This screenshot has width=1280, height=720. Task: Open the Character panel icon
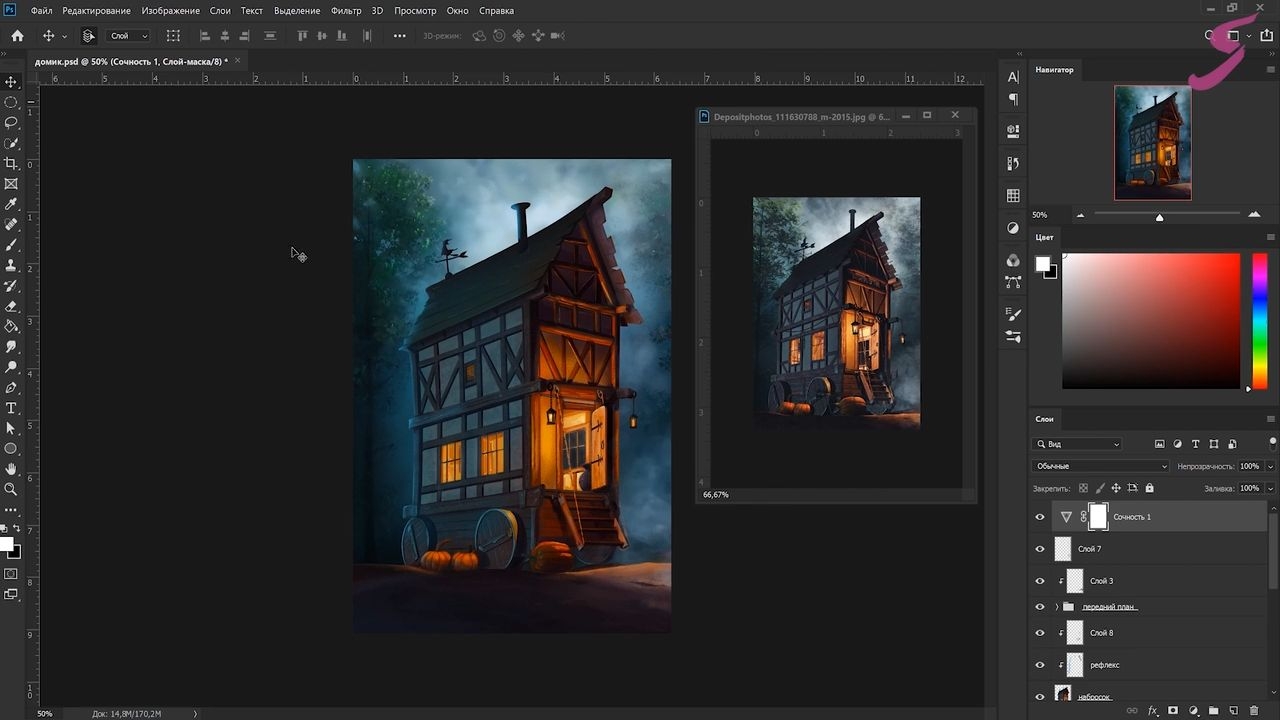pos(1013,77)
